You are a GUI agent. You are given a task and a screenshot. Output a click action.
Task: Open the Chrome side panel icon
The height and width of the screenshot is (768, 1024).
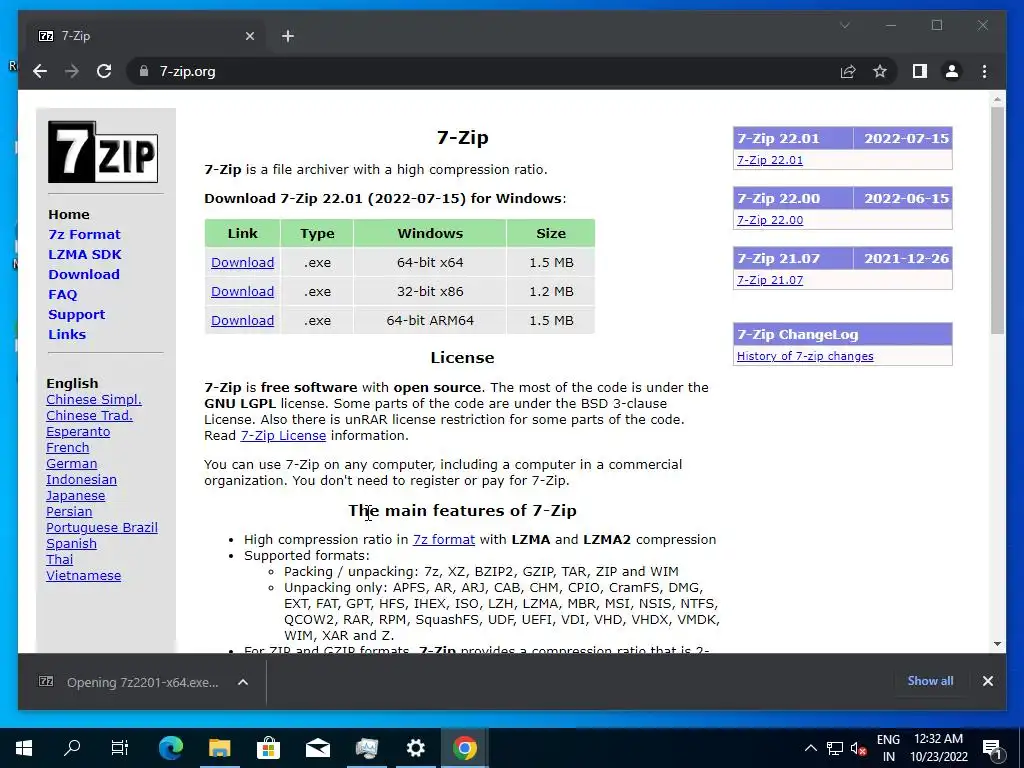(920, 71)
